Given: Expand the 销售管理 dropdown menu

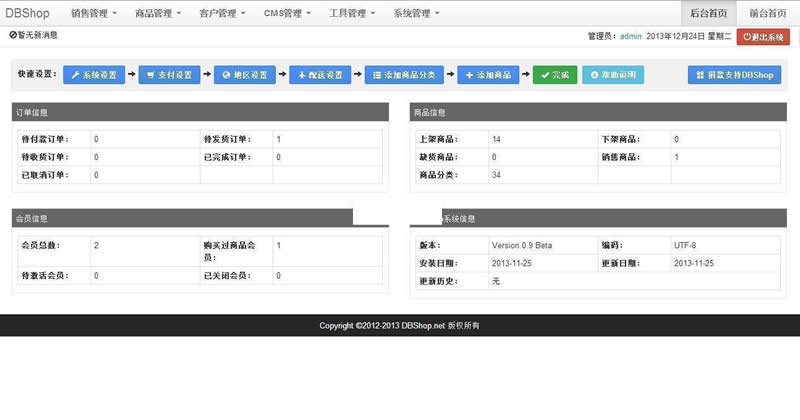Looking at the screenshot, I should tap(94, 13).
